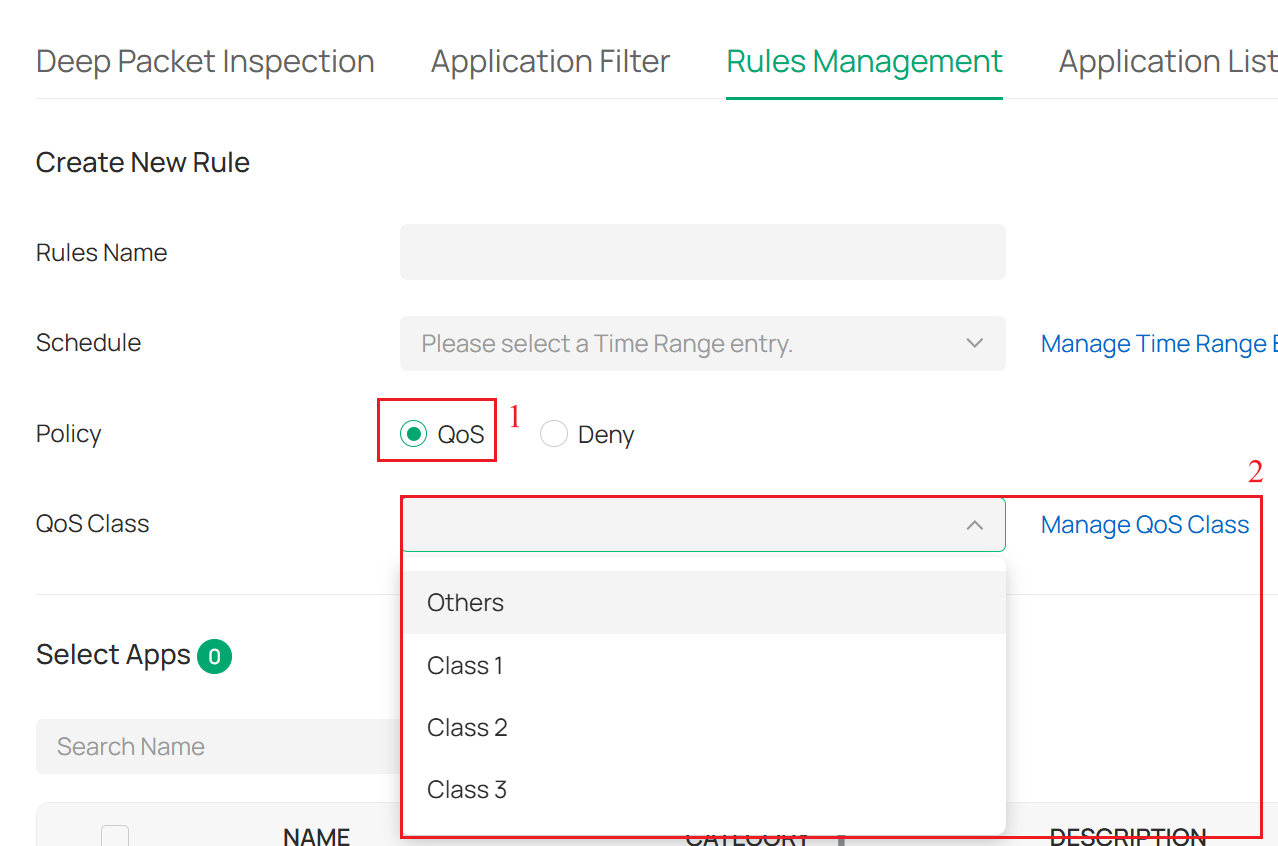Click the Schedule dropdown arrow icon

974,343
